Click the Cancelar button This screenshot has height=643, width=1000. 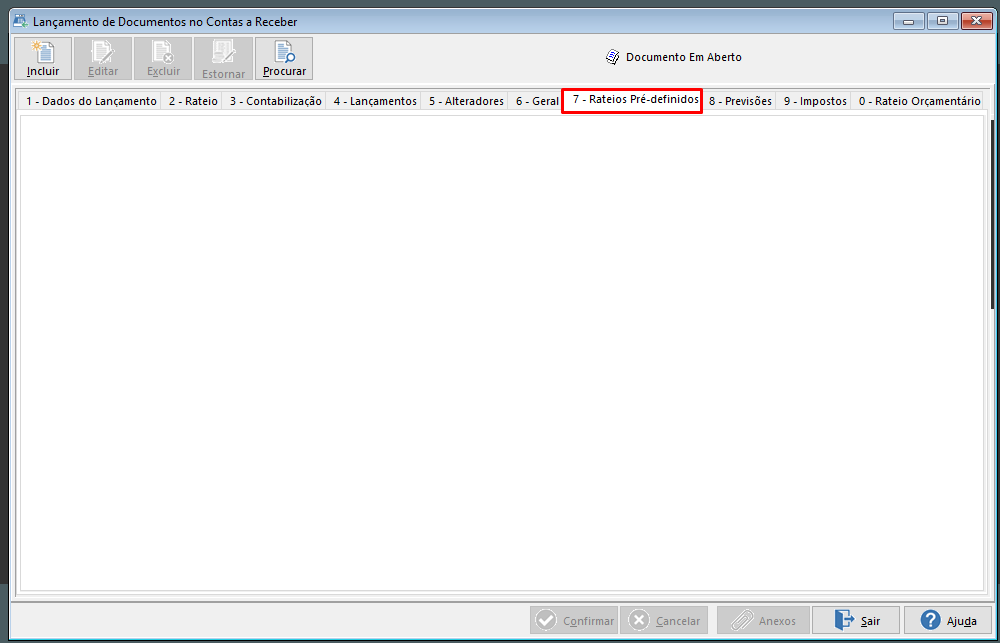(664, 621)
